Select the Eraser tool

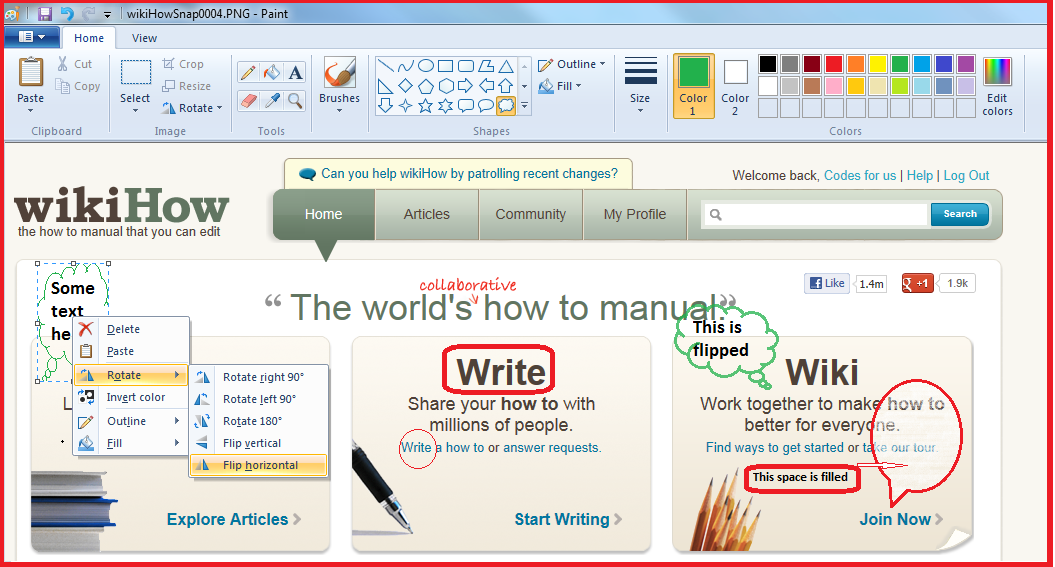[248, 100]
